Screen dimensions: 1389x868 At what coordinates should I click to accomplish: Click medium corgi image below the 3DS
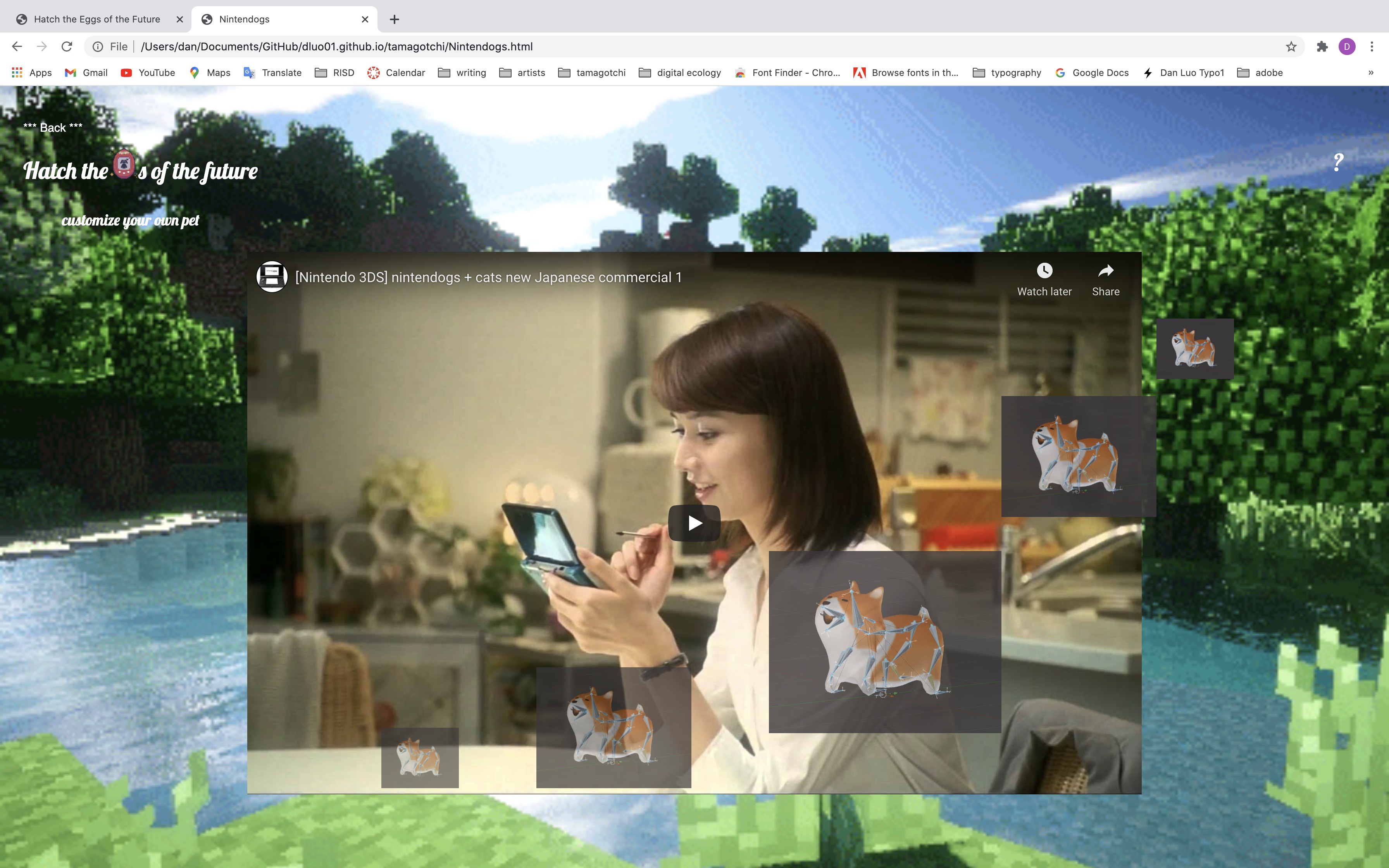(x=614, y=727)
